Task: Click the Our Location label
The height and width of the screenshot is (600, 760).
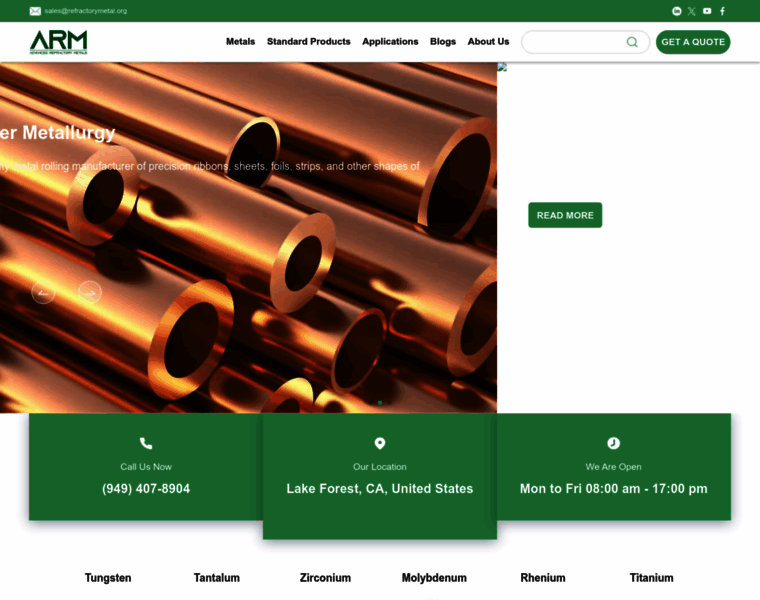Action: pos(380,467)
